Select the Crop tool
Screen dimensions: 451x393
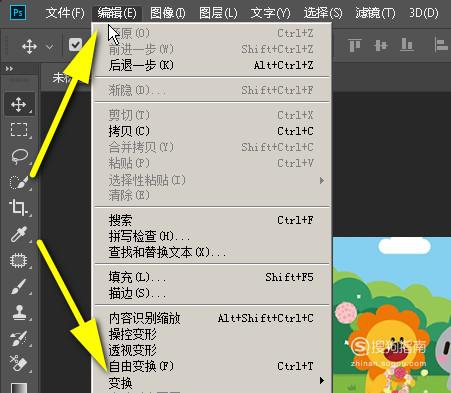point(19,208)
